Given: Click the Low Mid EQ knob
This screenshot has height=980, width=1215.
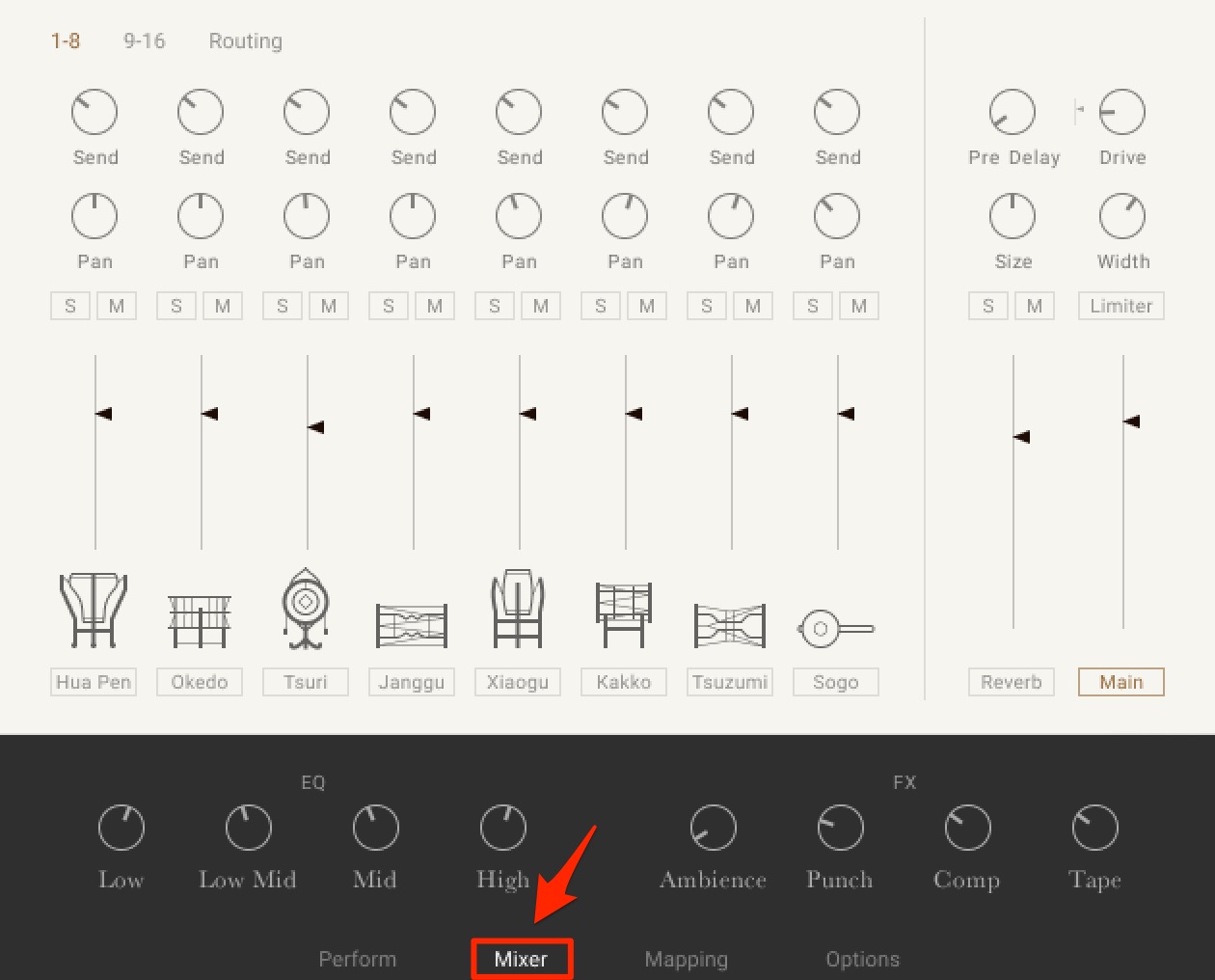Looking at the screenshot, I should (x=249, y=828).
